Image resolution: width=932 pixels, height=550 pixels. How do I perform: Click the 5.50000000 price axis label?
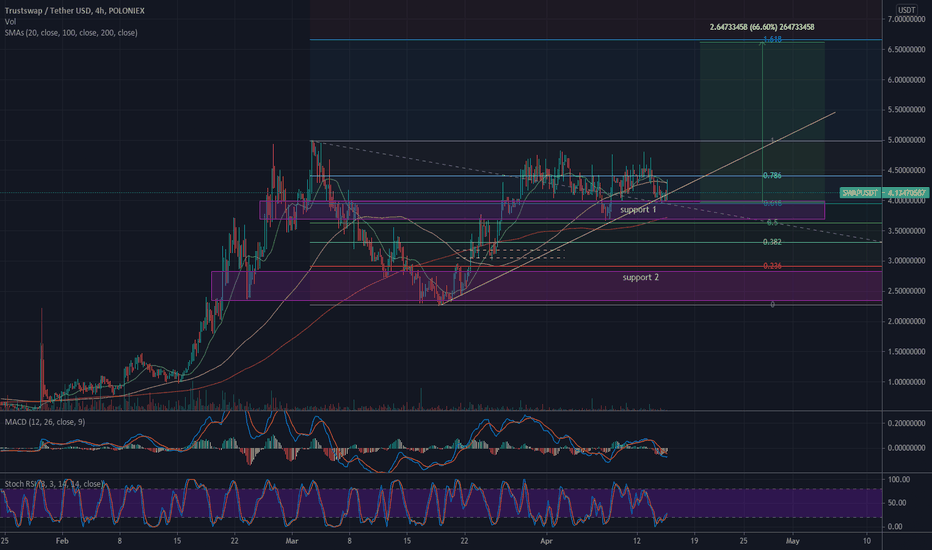[906, 110]
